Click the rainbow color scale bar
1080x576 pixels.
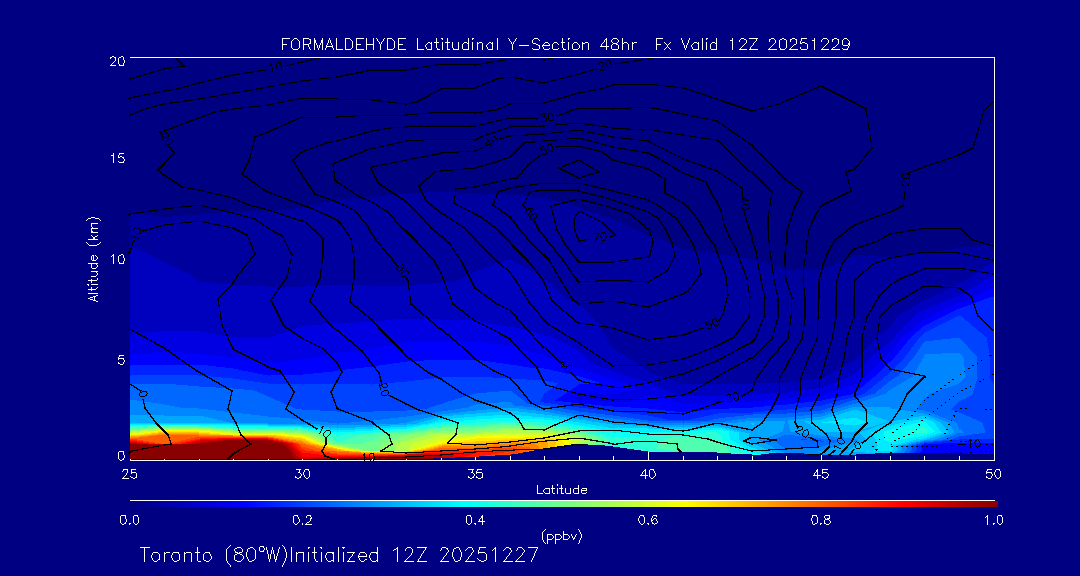pyautogui.click(x=563, y=504)
